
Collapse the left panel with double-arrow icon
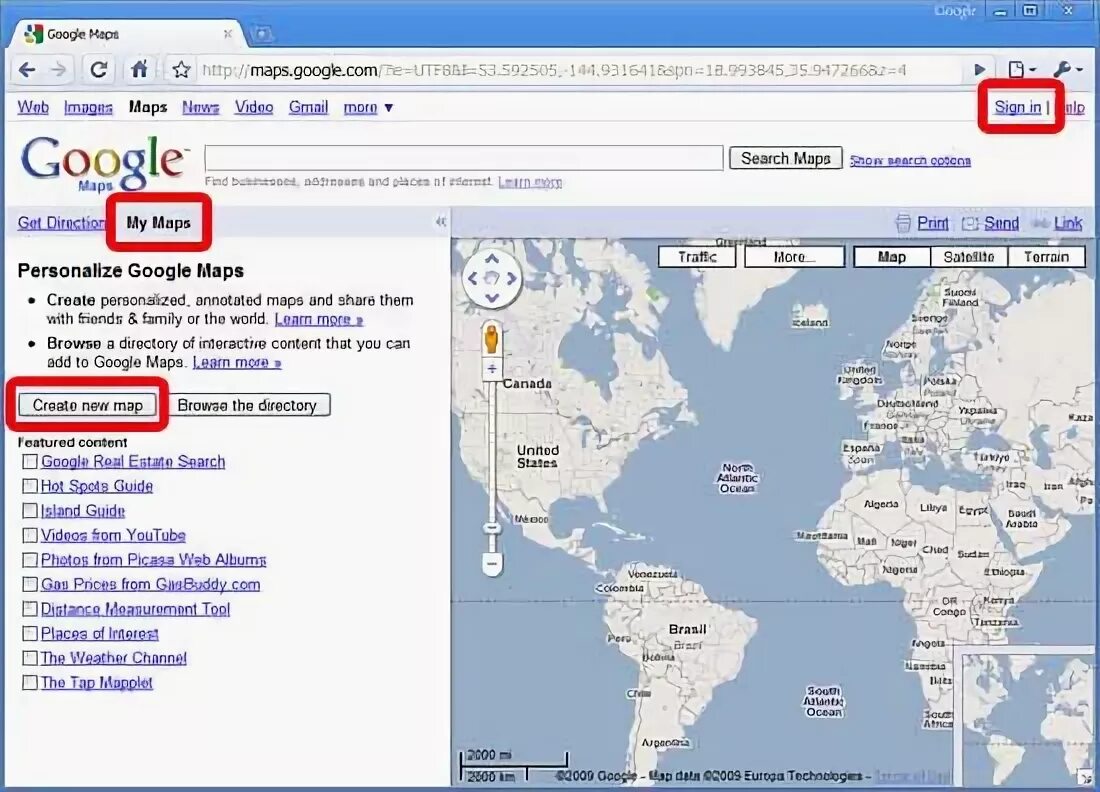441,222
